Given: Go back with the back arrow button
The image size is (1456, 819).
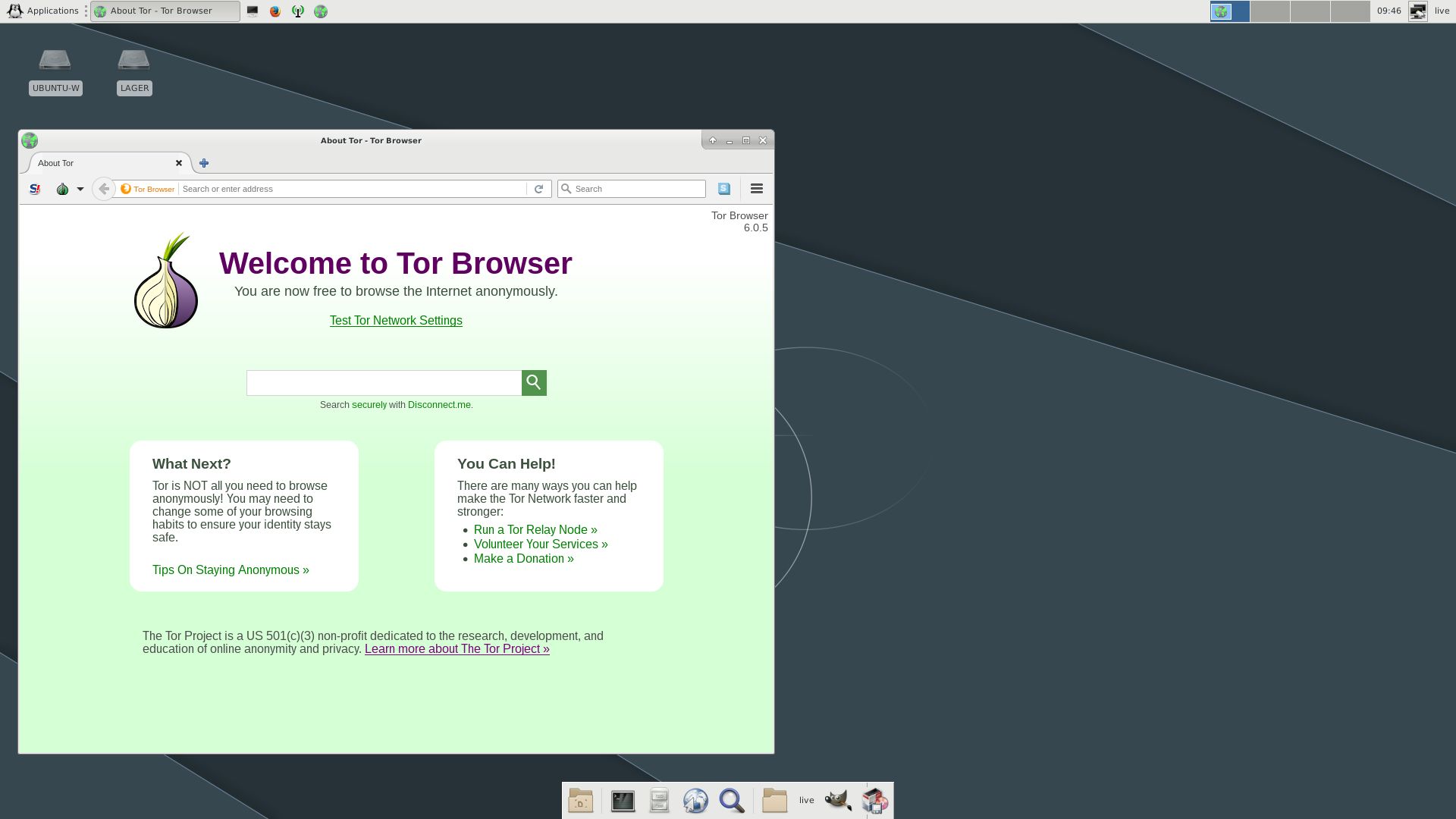Looking at the screenshot, I should click(x=104, y=189).
